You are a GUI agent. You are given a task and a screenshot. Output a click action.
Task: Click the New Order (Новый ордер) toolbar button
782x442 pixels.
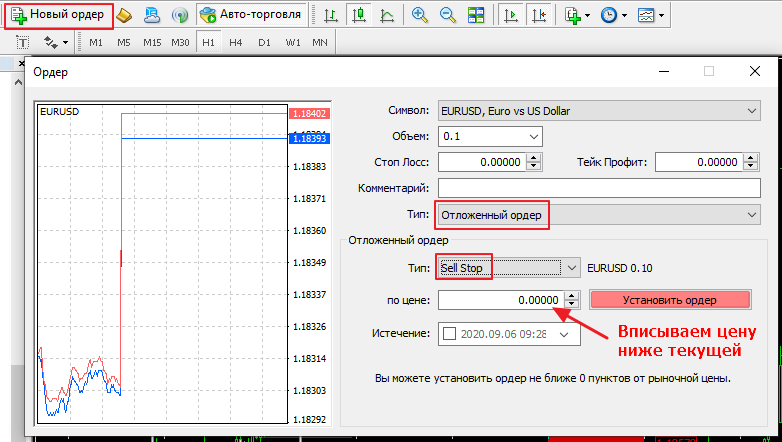click(58, 15)
